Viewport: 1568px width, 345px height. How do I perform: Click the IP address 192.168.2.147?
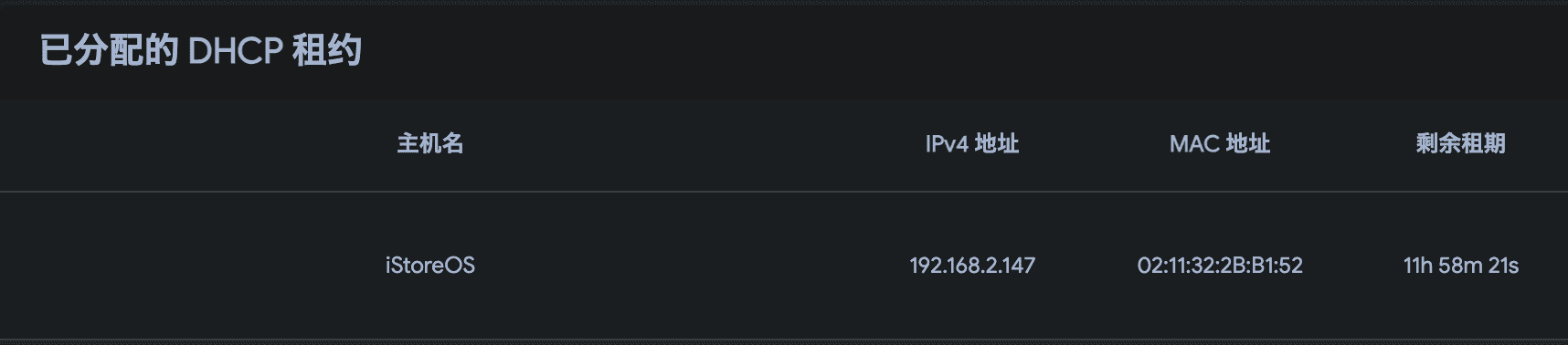[x=972, y=266]
